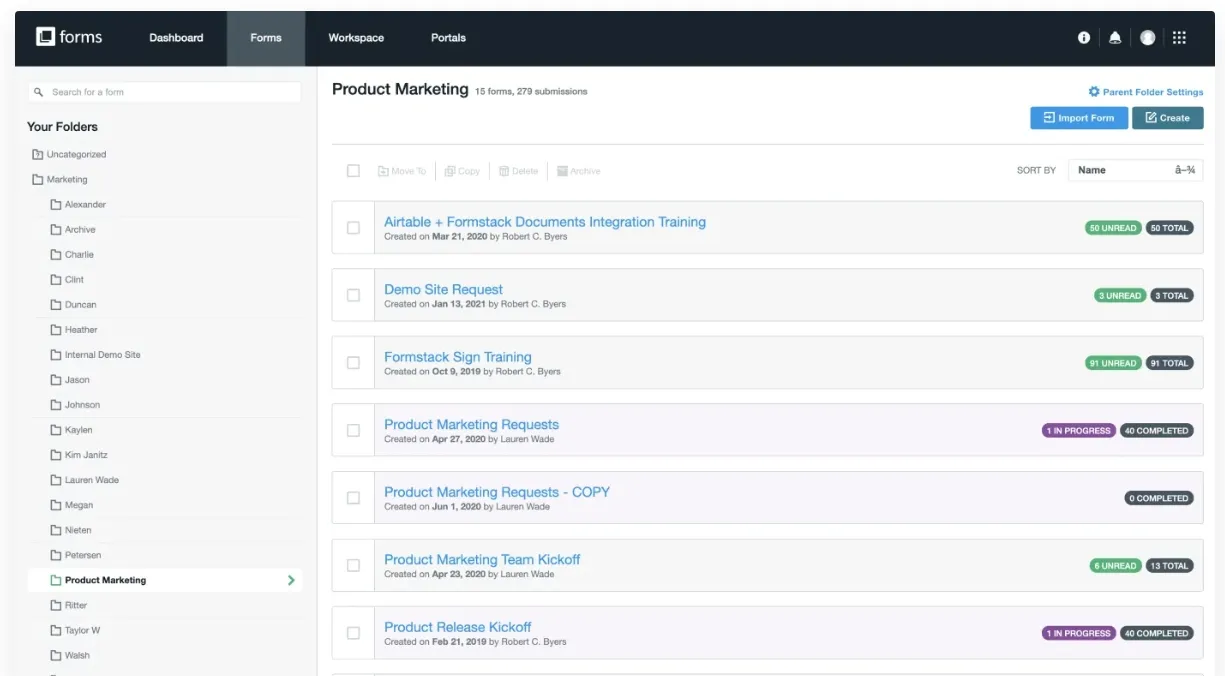Check the Product Marketing Team Kickoff form
Image resolution: width=1225 pixels, height=676 pixels.
[x=353, y=565]
